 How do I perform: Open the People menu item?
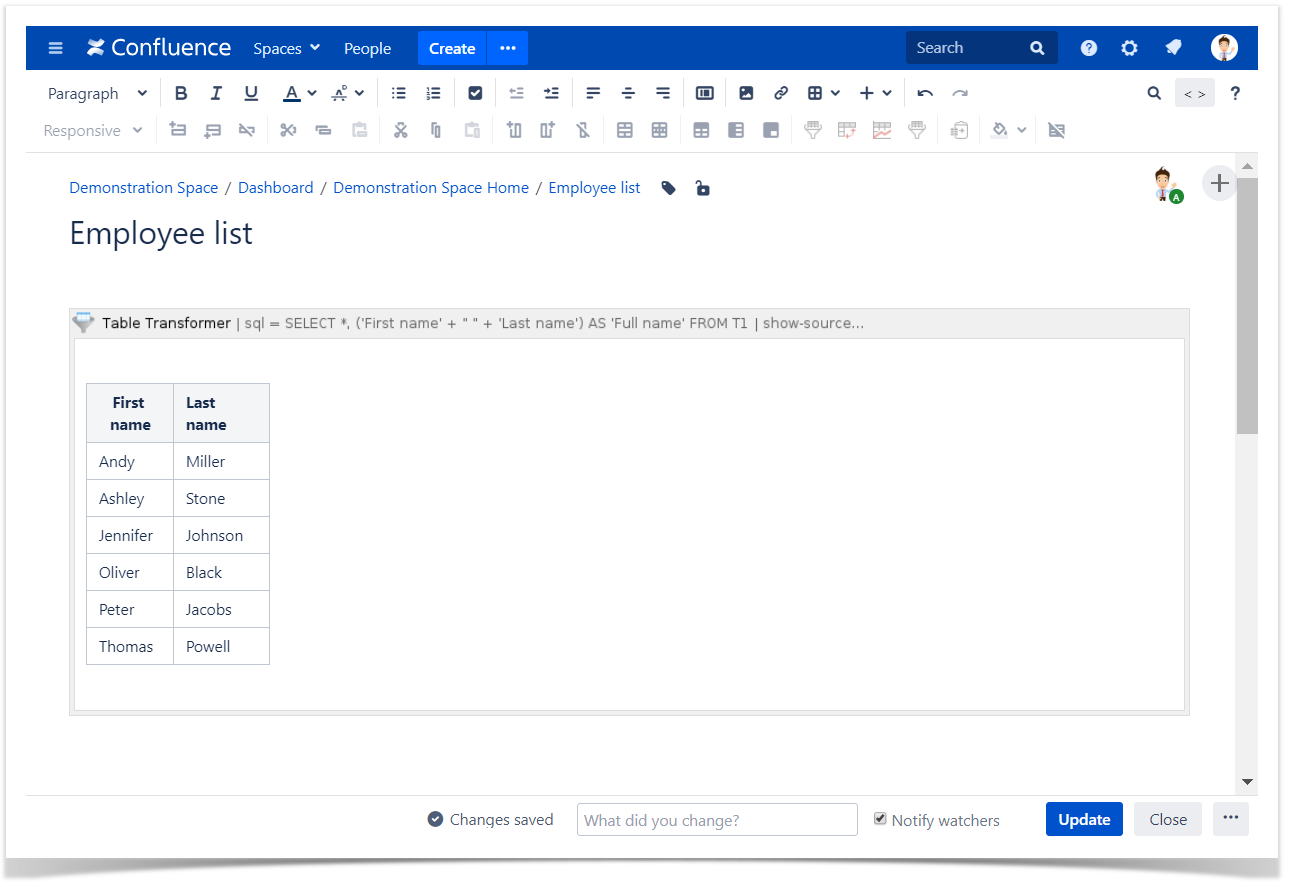coord(367,48)
